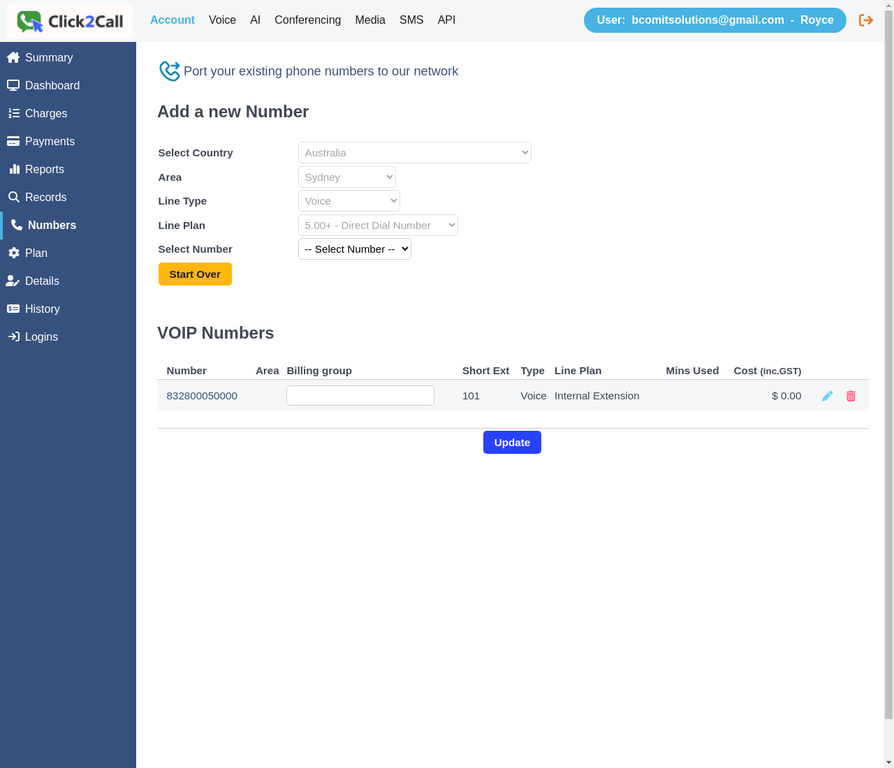Open the Line Type dropdown

[x=348, y=200]
